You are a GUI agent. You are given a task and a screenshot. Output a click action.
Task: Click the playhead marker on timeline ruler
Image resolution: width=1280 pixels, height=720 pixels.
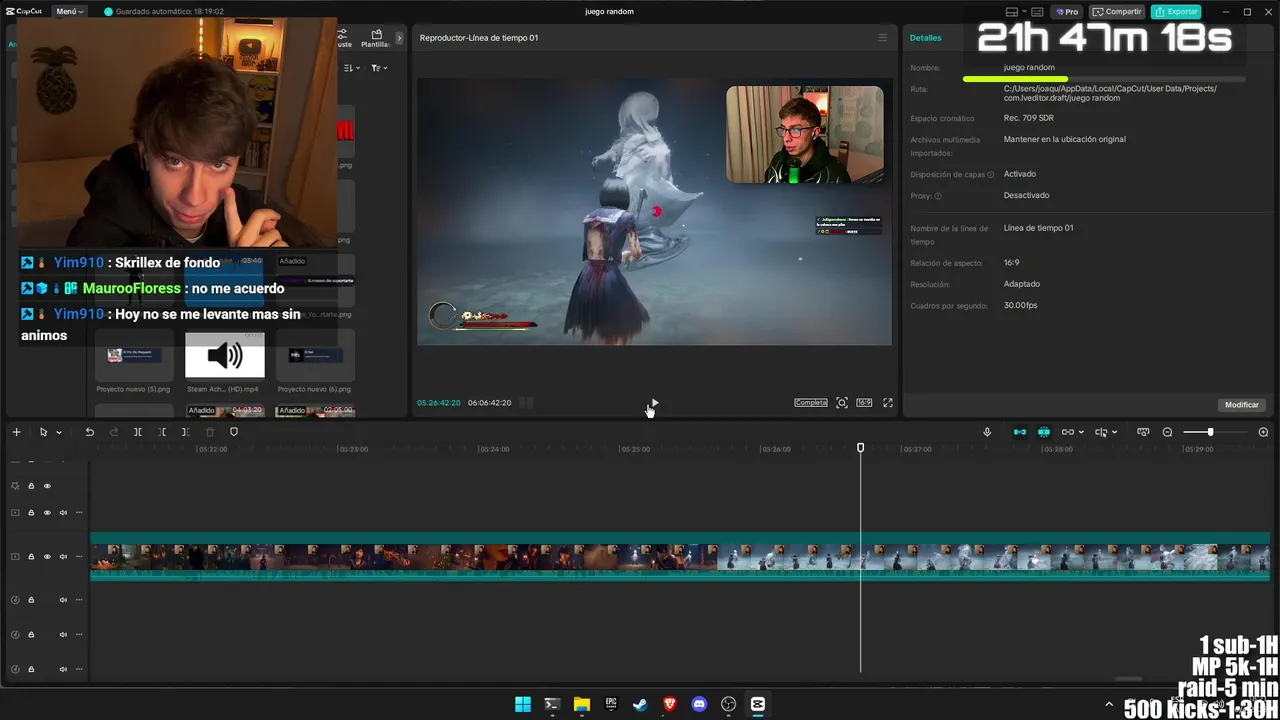(x=860, y=448)
